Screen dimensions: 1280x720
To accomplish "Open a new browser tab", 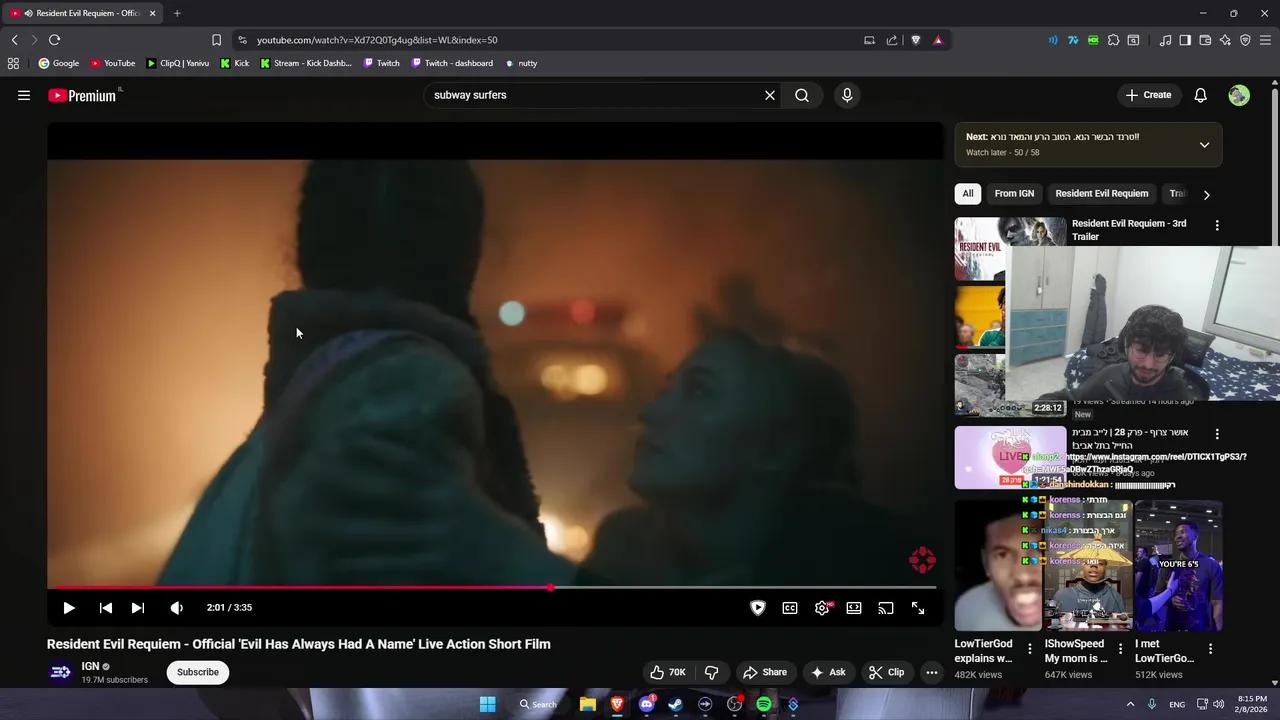I will (177, 13).
